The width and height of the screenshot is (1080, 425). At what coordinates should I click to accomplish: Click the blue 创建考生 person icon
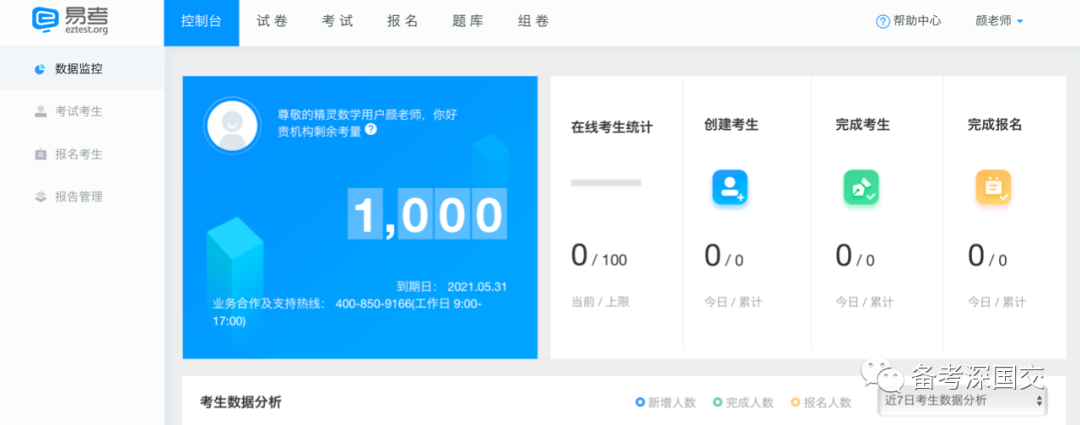click(729, 187)
